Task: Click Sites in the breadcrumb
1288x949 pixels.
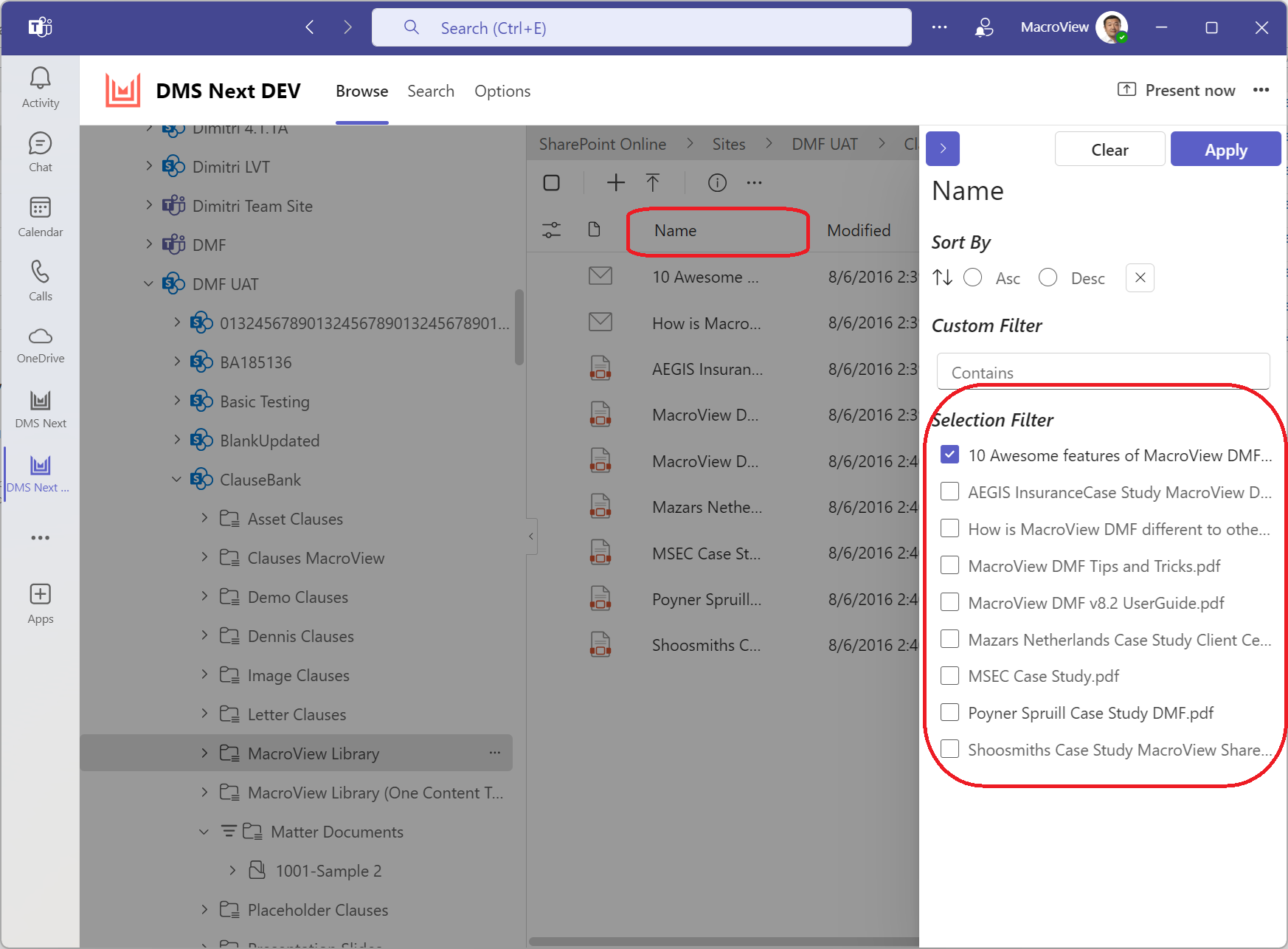Action: pos(729,144)
